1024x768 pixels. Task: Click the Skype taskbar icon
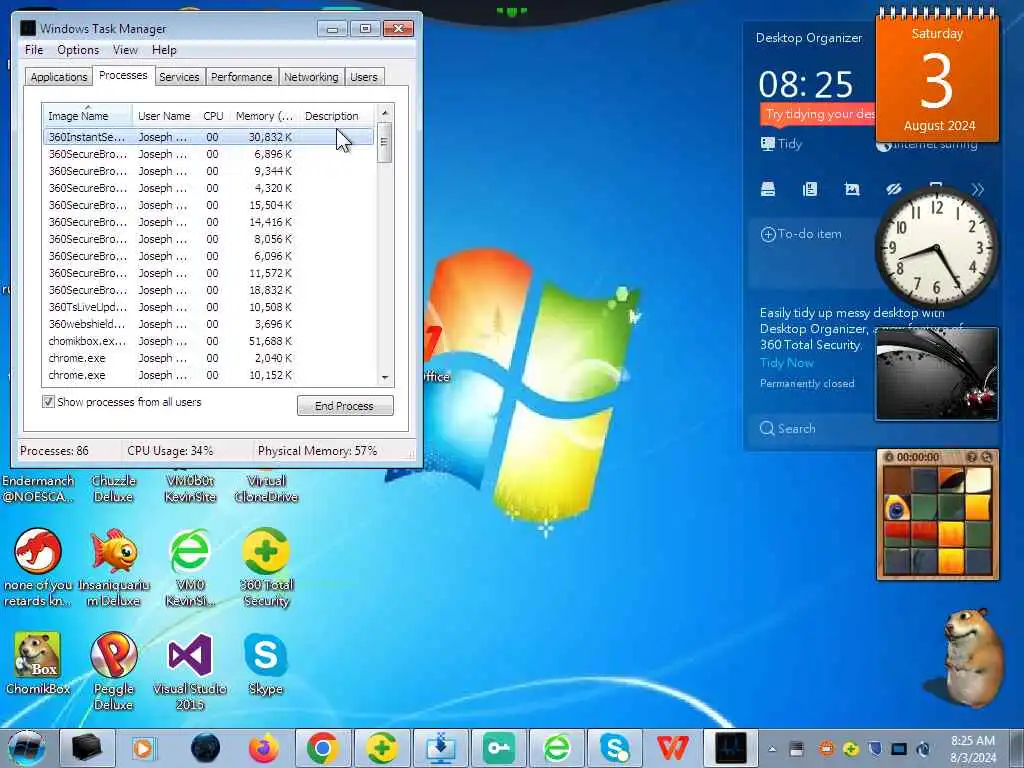615,748
